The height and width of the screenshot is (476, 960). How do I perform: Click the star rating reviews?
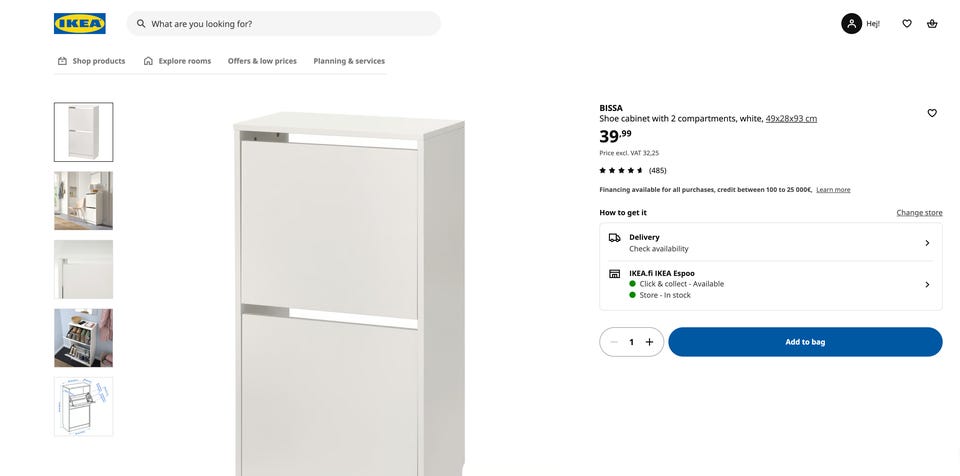(x=632, y=170)
